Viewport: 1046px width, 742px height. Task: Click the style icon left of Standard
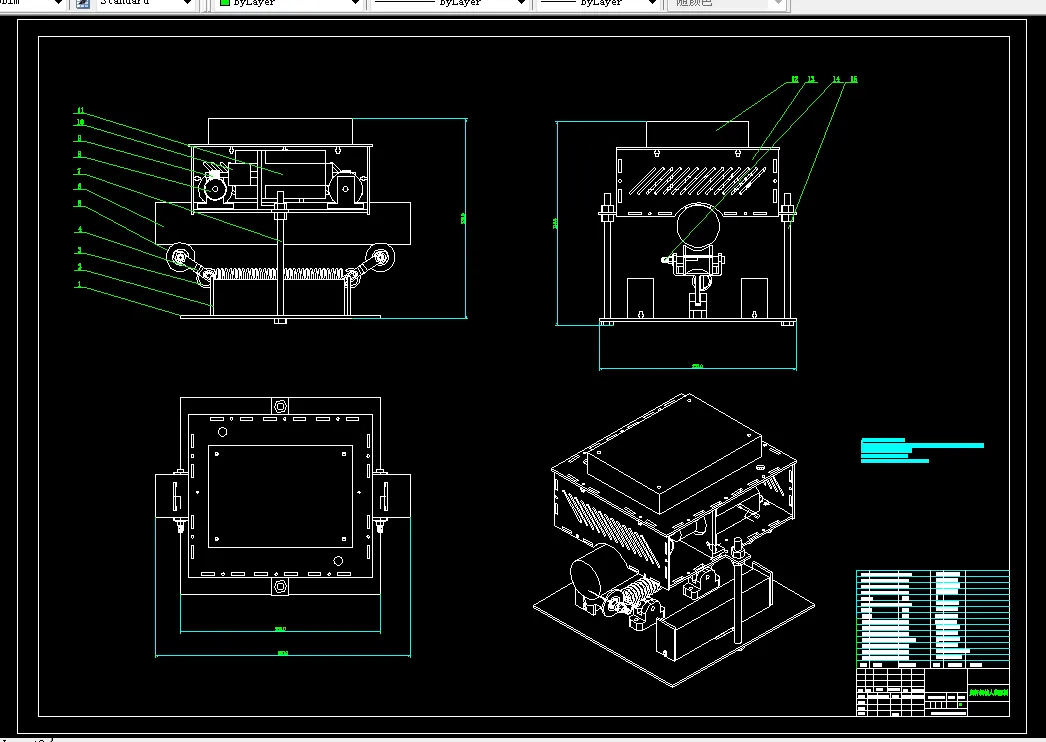83,3
